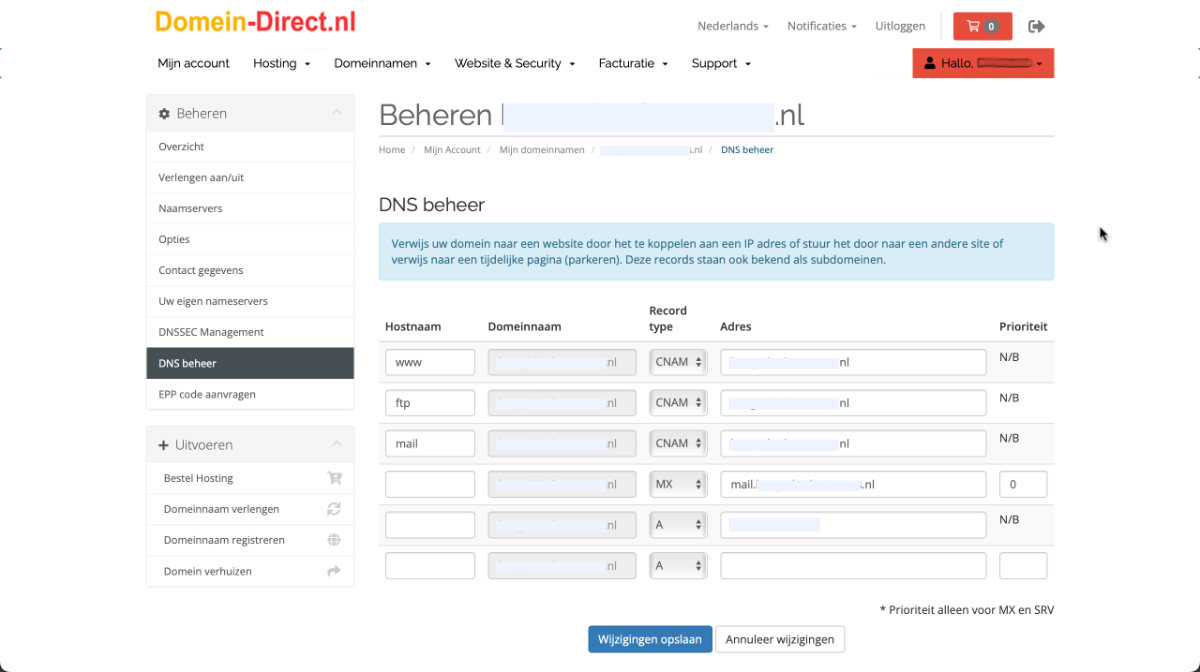Open the record type dropdown showing MX

pyautogui.click(x=678, y=483)
